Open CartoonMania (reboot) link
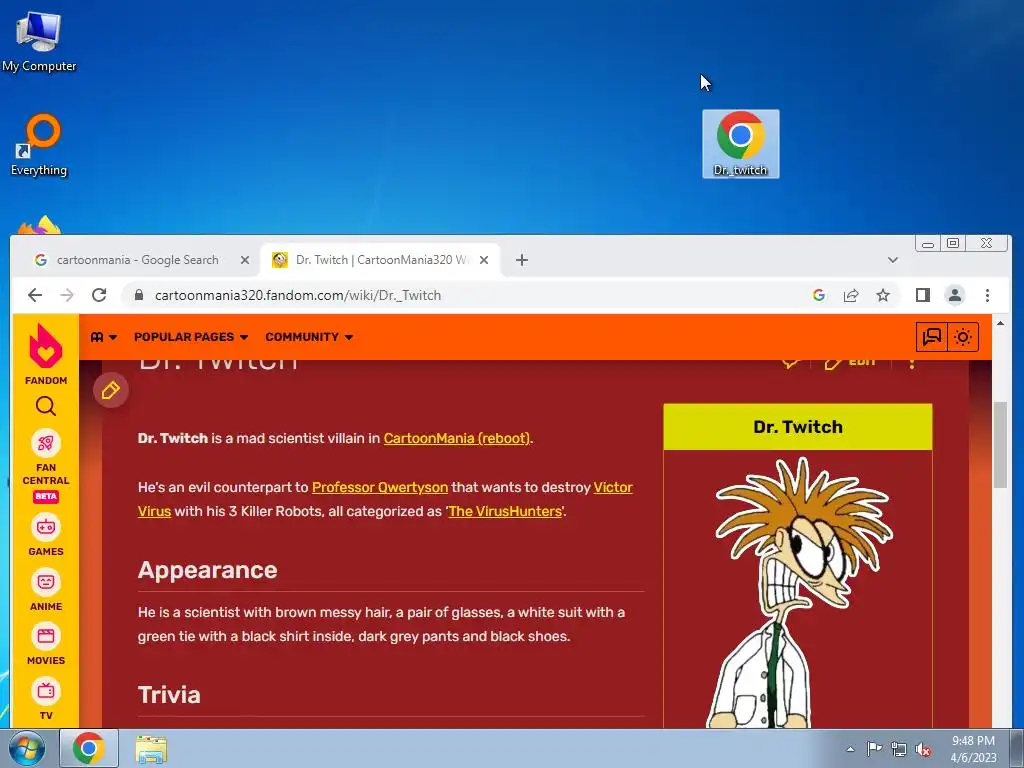The image size is (1024, 768). [456, 438]
